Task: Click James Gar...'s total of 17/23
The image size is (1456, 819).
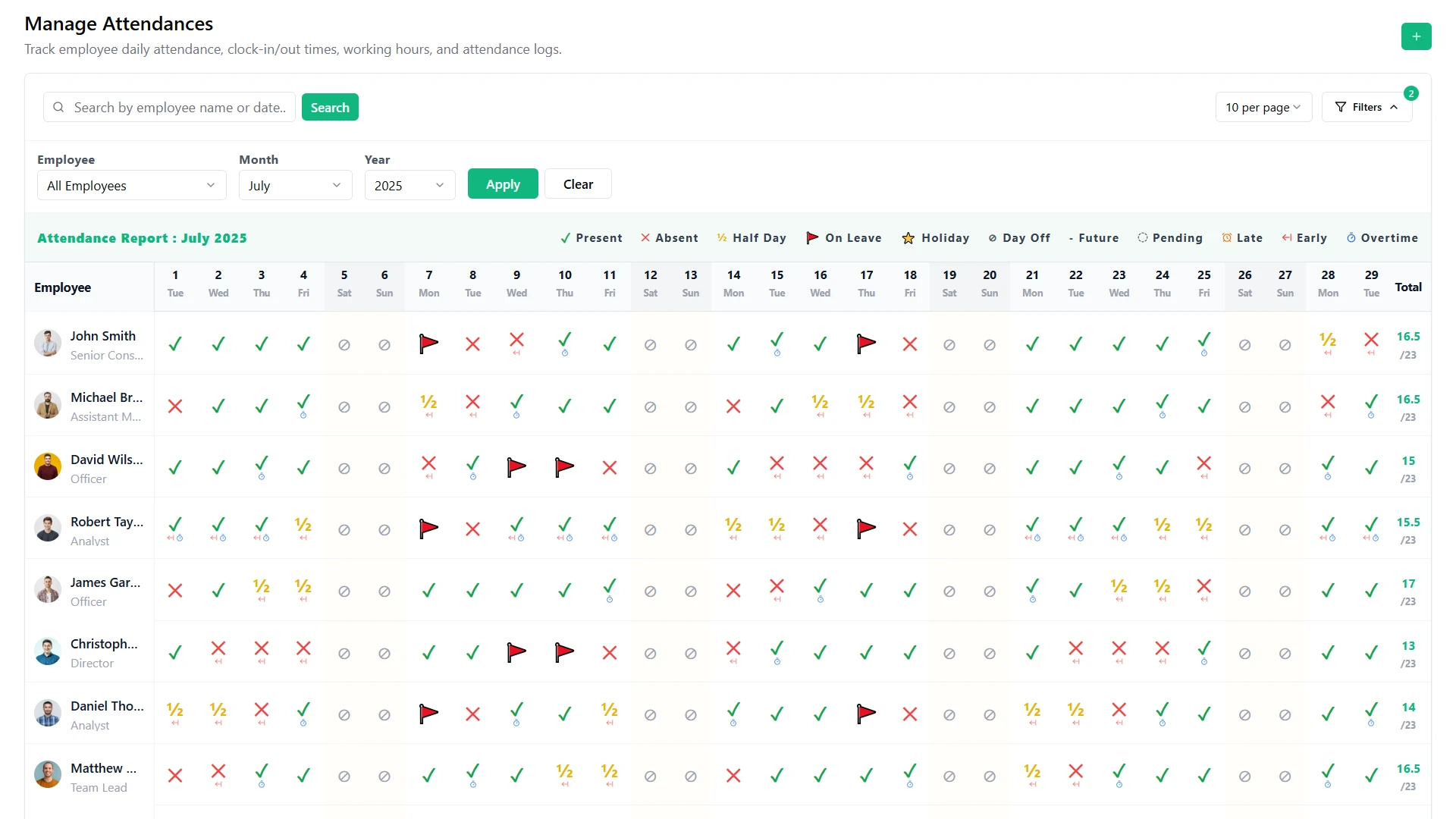Action: 1408,591
